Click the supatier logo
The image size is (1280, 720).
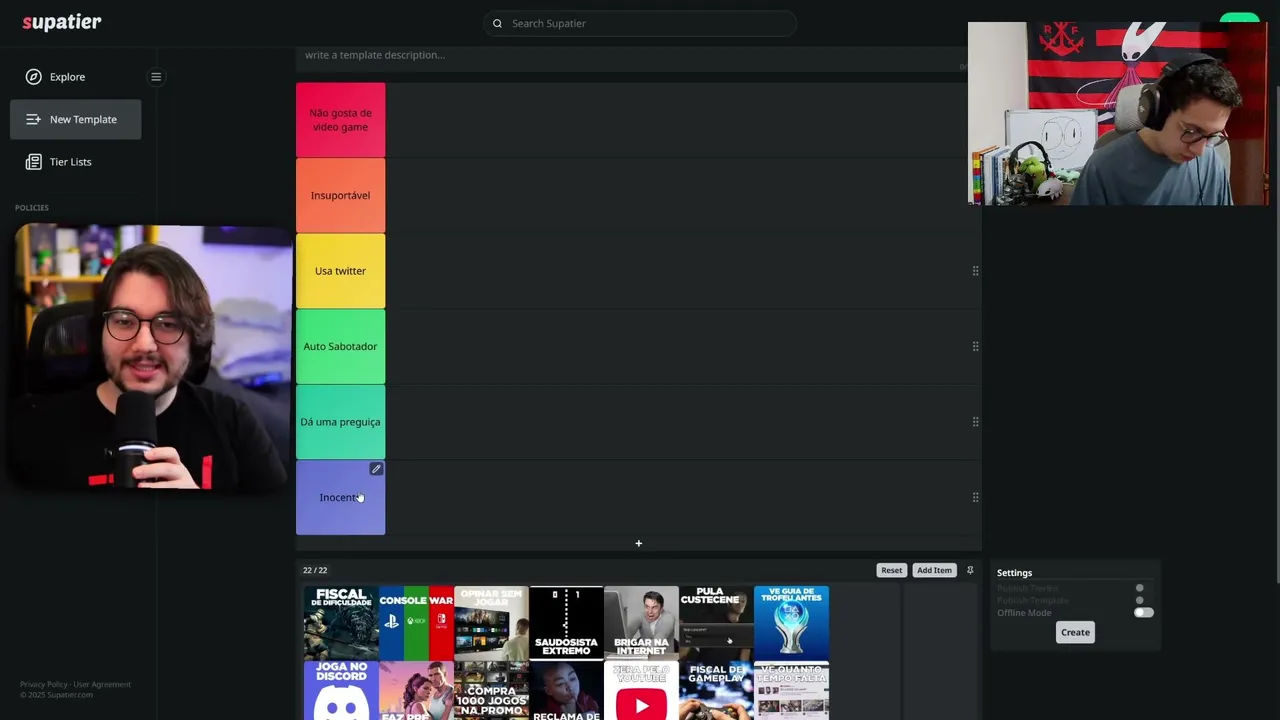click(62, 22)
